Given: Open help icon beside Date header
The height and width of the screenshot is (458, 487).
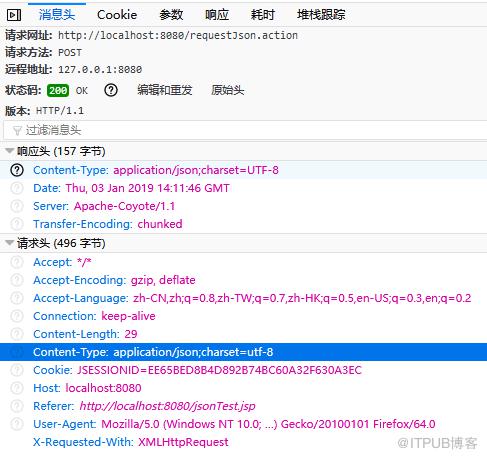Looking at the screenshot, I should point(17,188).
